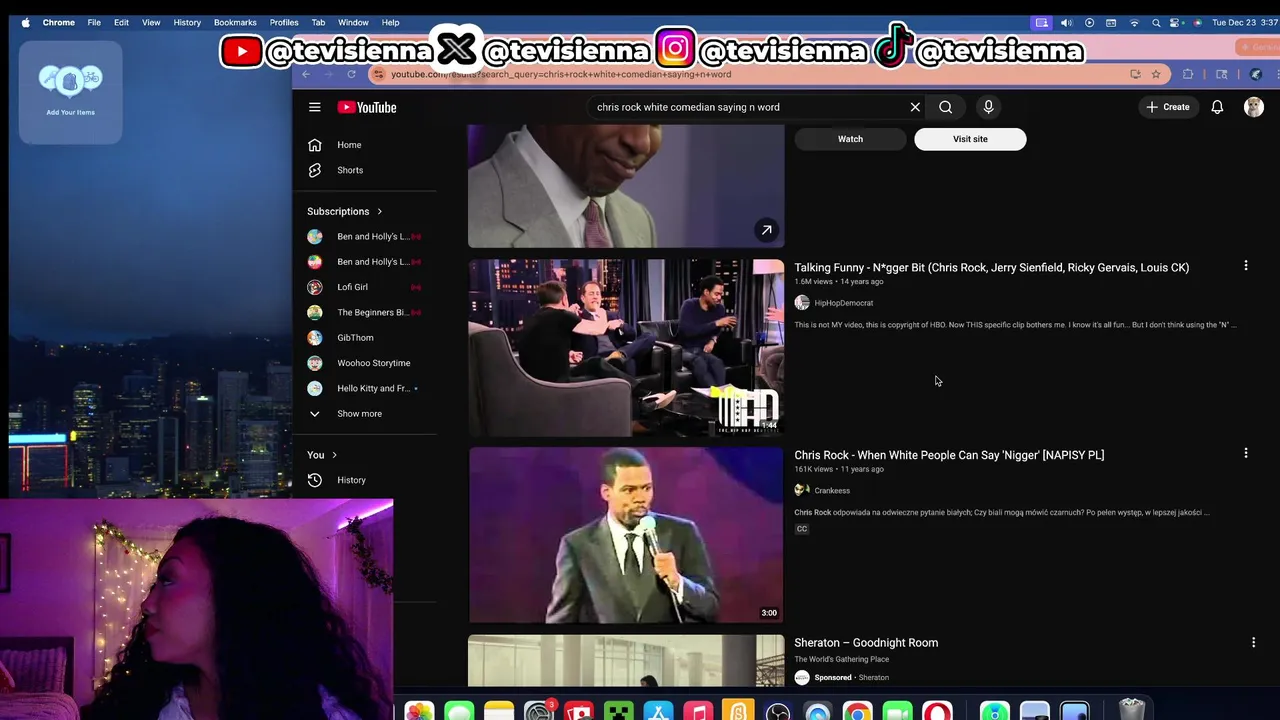Click the Crankeess channel avatar
Screen dimensions: 1280x720
click(802, 490)
